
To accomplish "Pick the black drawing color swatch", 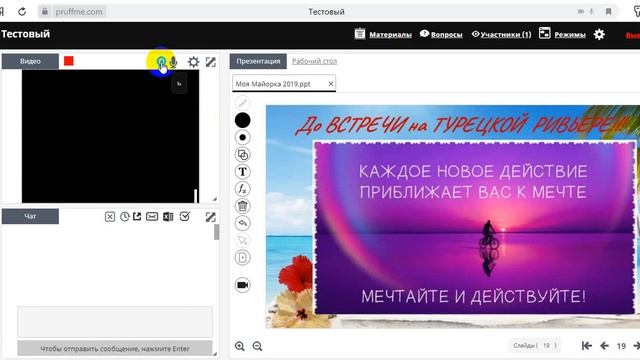I will tap(242, 120).
